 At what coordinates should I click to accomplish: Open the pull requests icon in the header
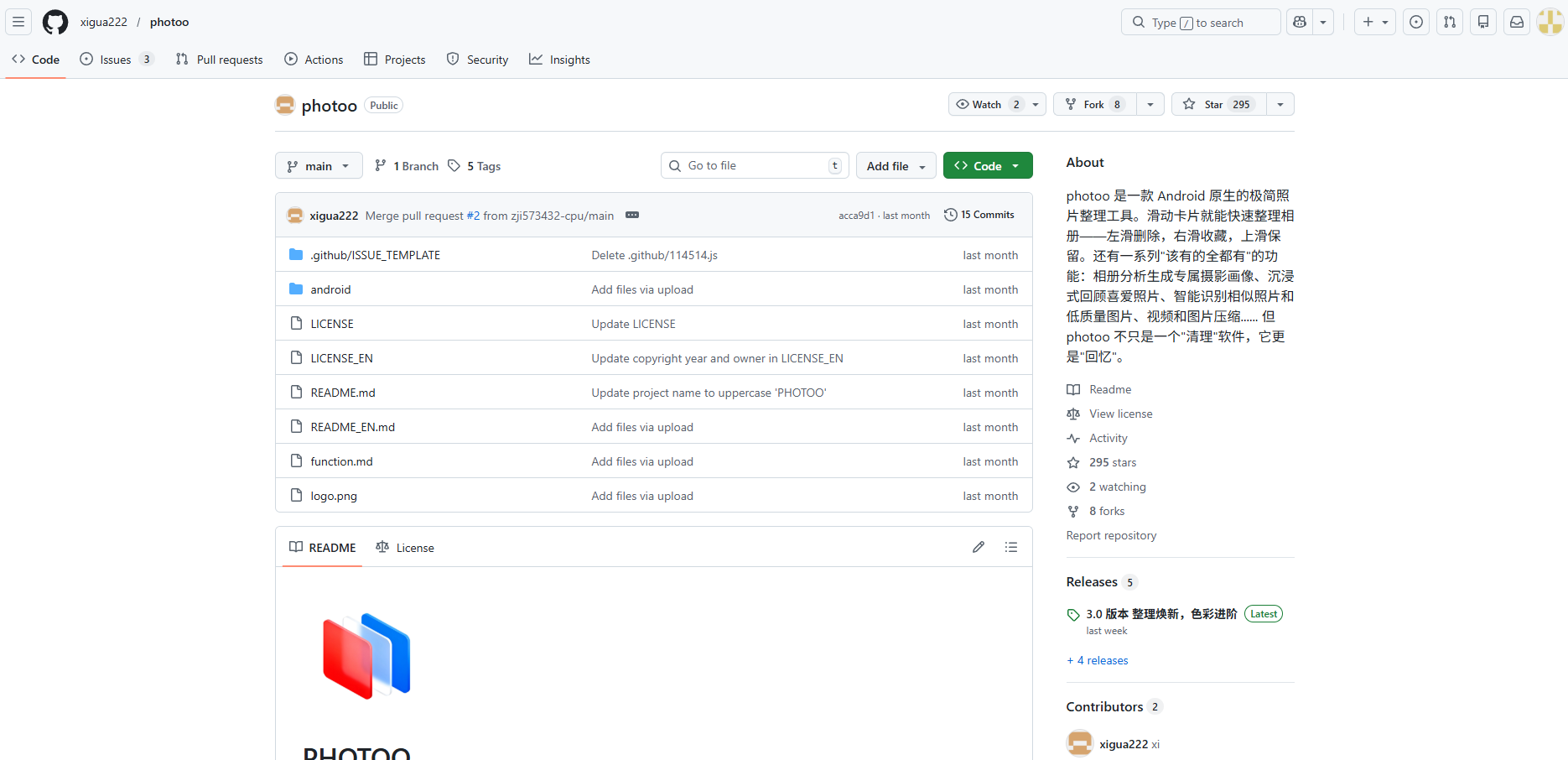[x=1450, y=22]
